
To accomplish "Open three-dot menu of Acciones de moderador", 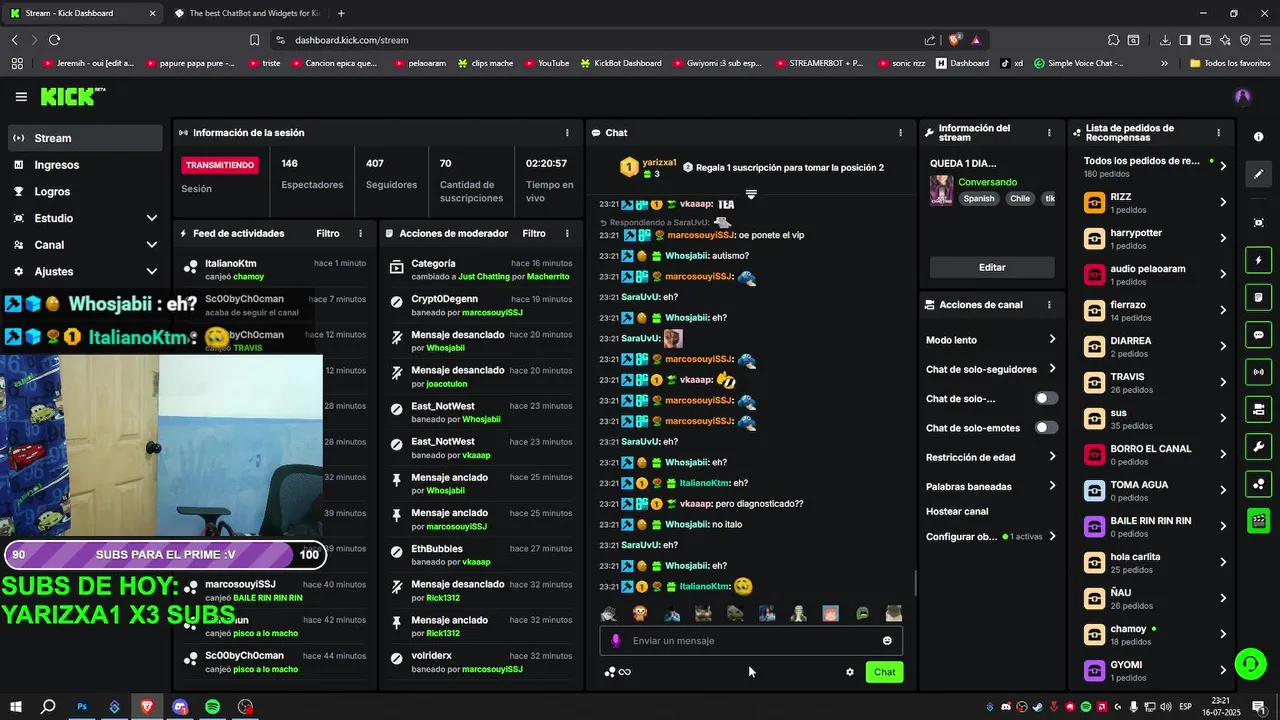I will coord(567,233).
